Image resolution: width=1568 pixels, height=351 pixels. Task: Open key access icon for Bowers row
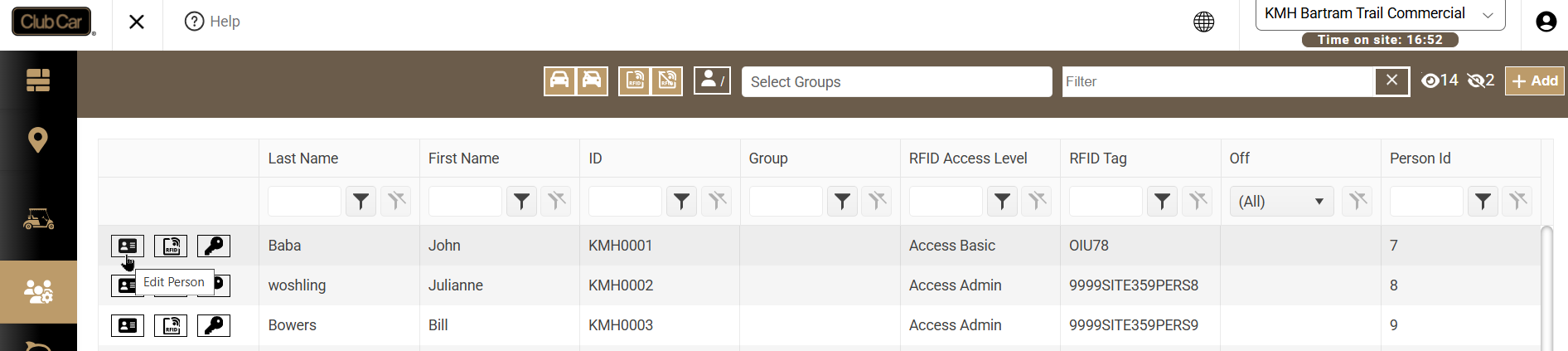click(x=214, y=325)
